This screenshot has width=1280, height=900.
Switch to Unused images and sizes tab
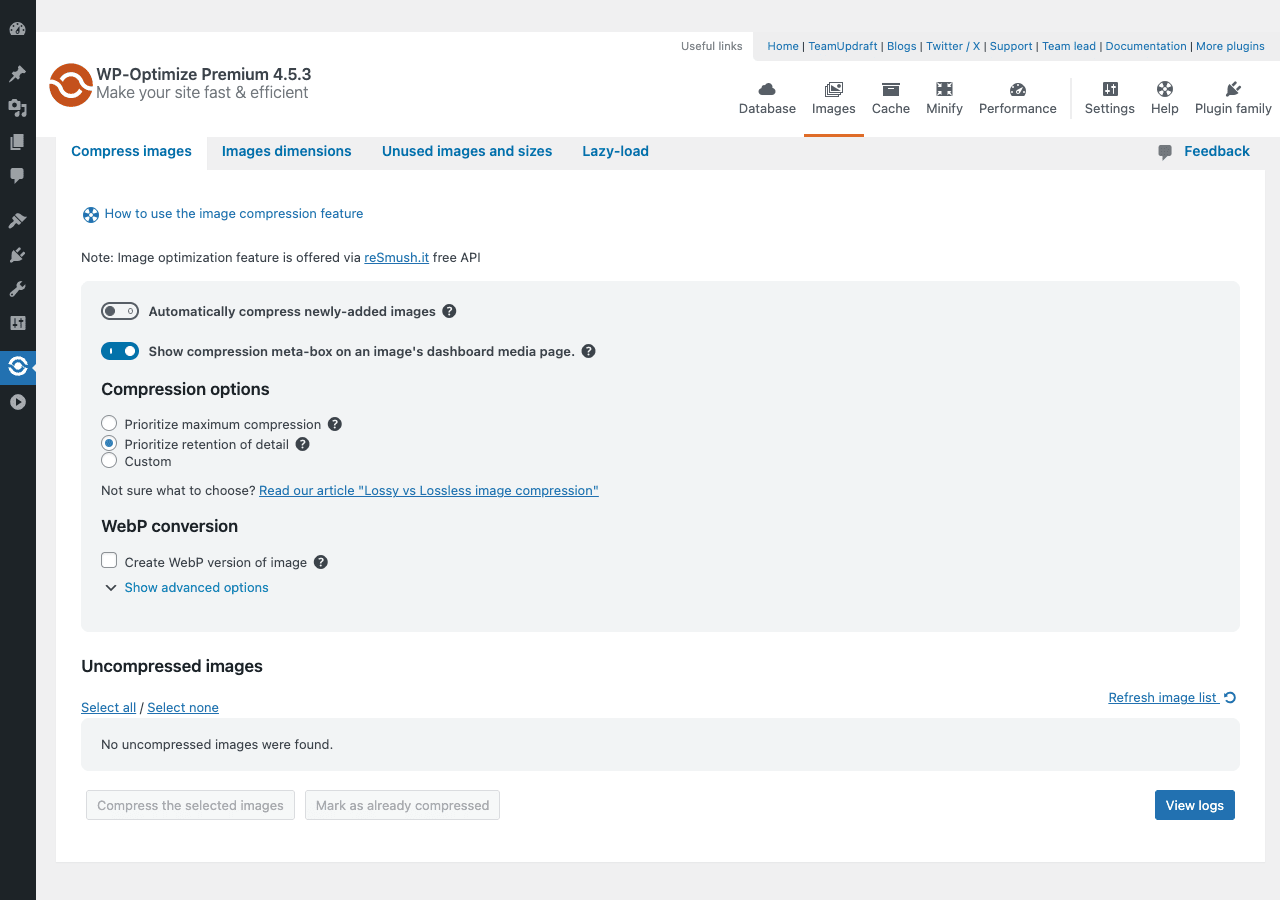[x=467, y=151]
